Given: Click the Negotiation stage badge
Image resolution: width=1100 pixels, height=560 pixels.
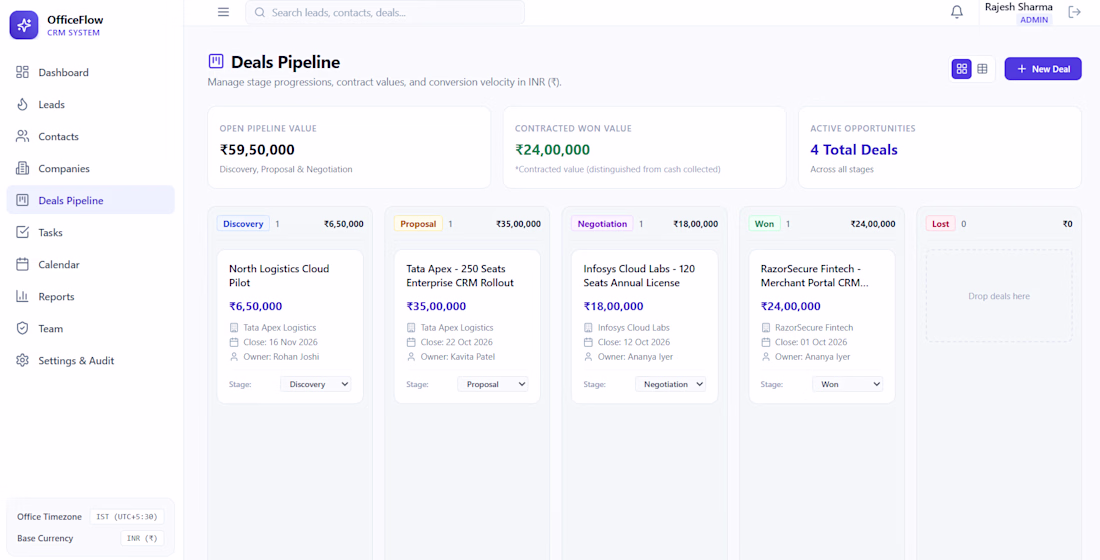Looking at the screenshot, I should [x=602, y=224].
